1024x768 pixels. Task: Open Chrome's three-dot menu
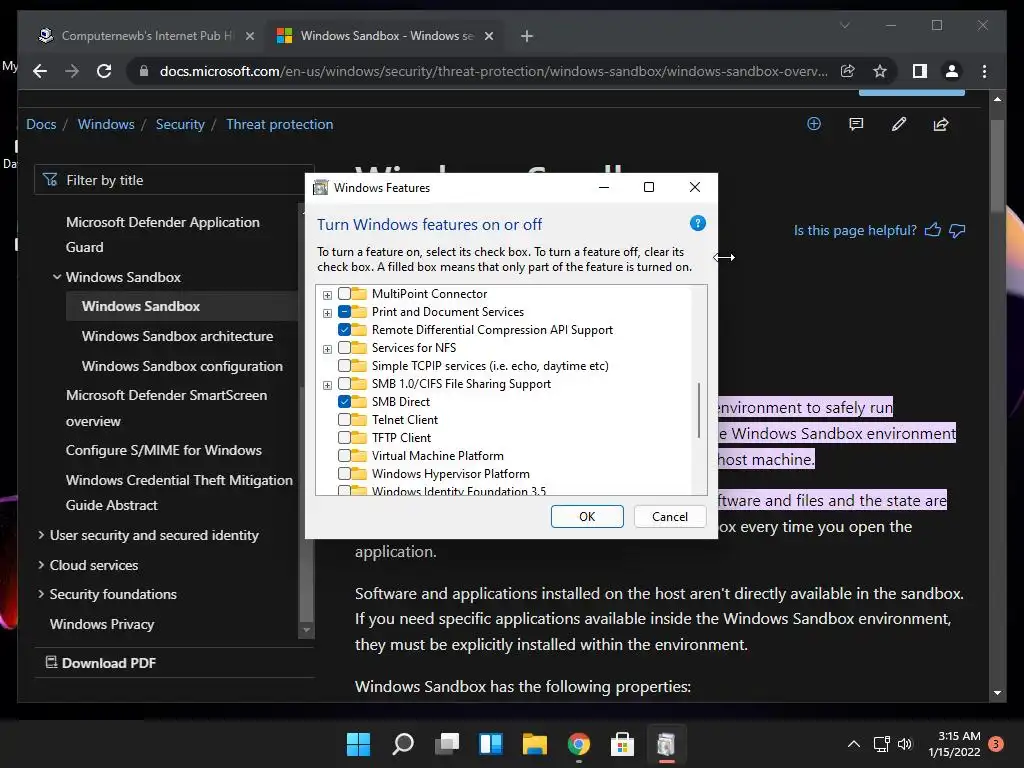click(x=984, y=71)
